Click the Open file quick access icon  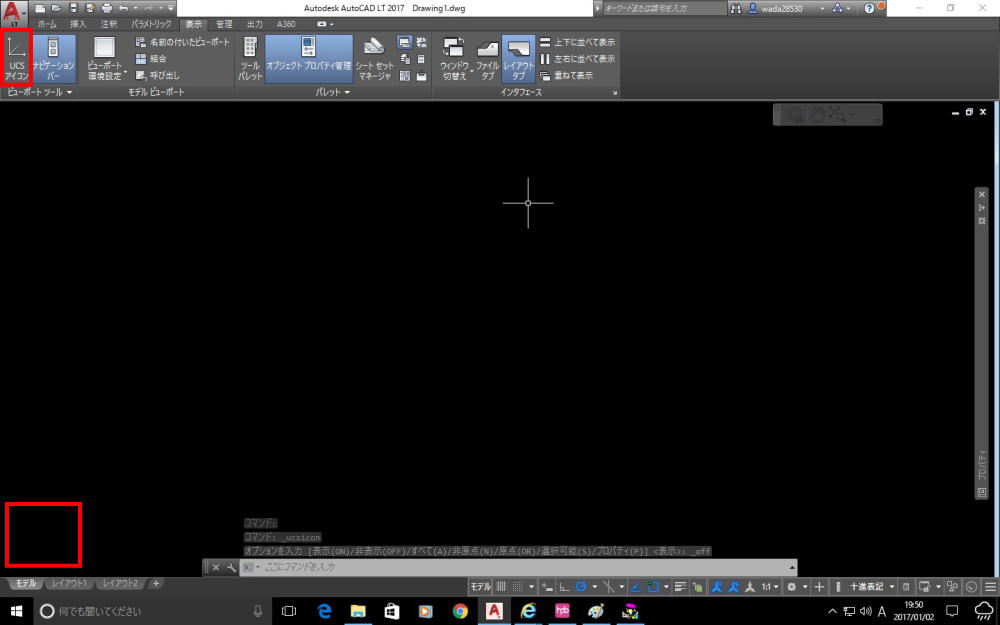(x=57, y=8)
